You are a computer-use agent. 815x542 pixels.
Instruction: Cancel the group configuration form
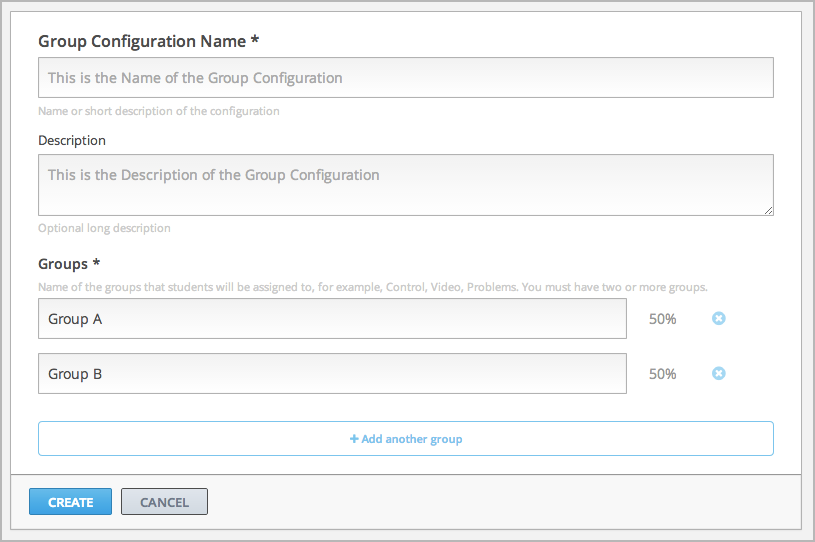click(164, 502)
